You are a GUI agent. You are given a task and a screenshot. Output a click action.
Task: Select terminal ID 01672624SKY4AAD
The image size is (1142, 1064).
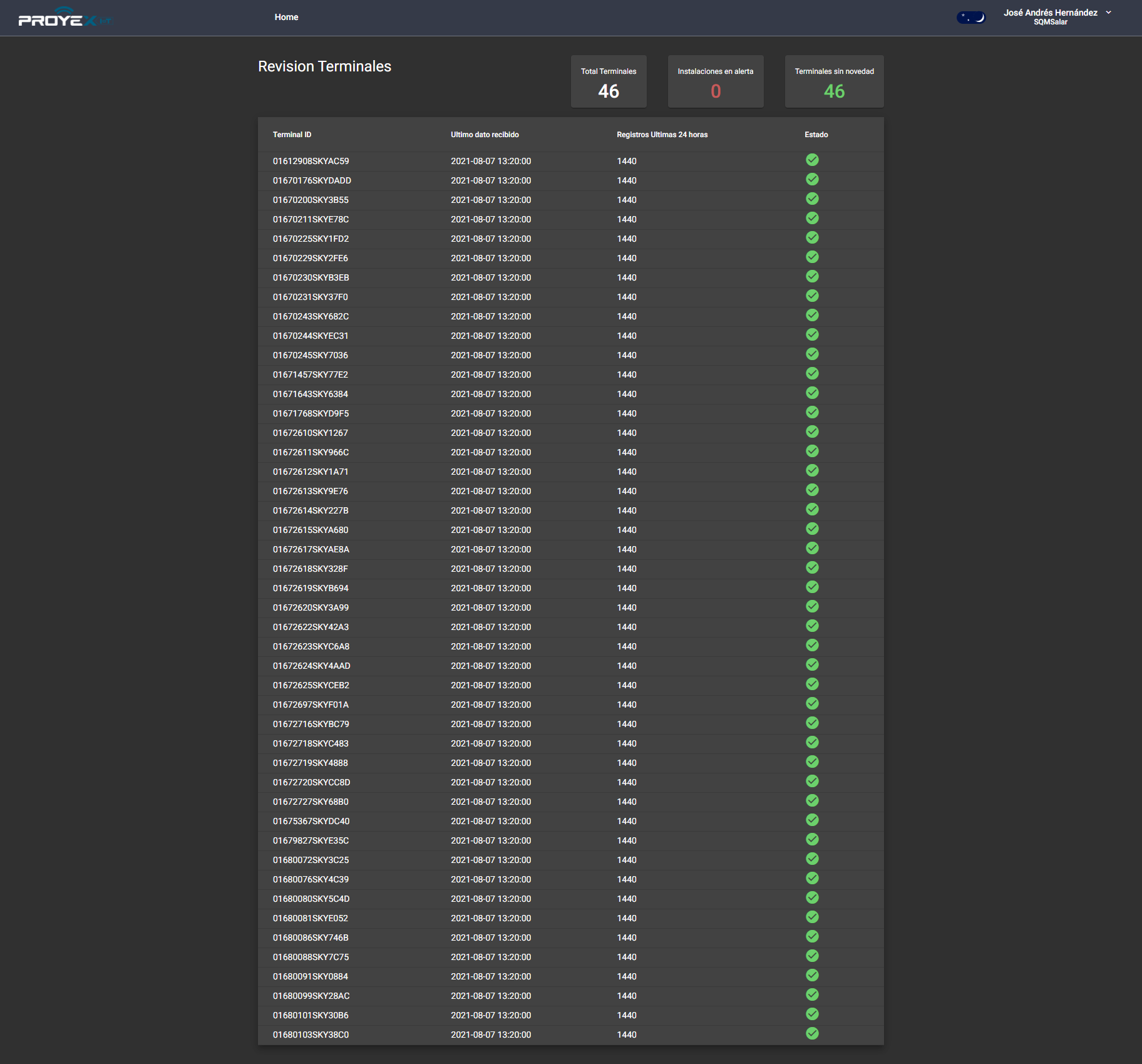(x=312, y=666)
